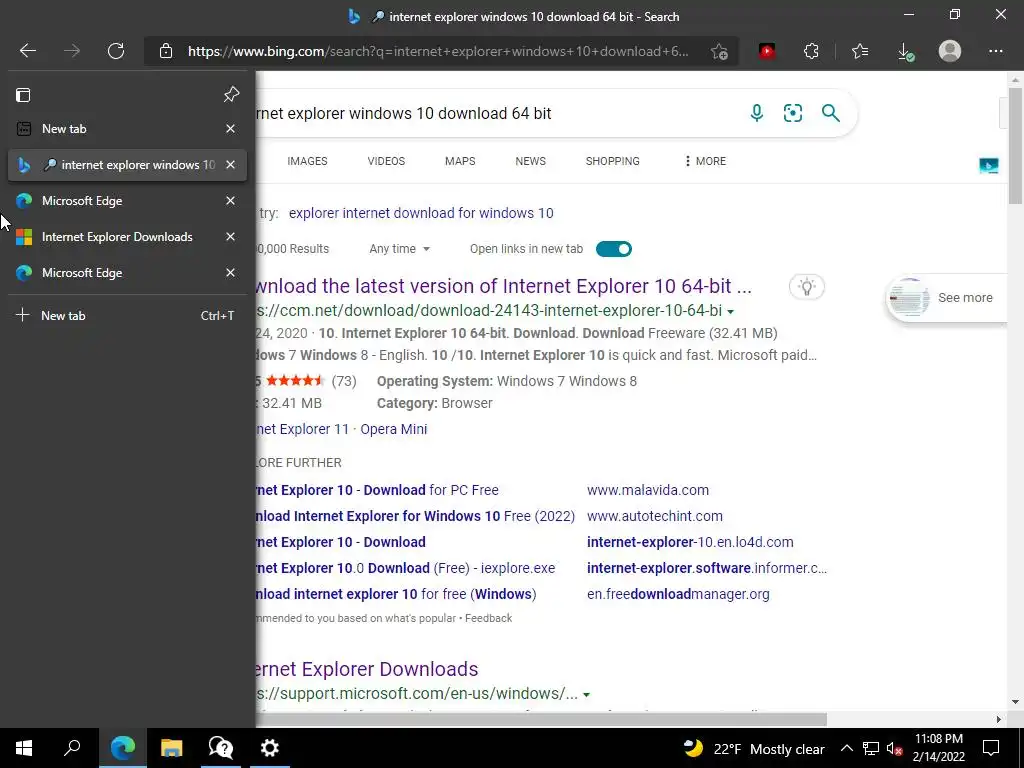
Task: Click the horizontal scrollbar thumb
Action: point(541,719)
